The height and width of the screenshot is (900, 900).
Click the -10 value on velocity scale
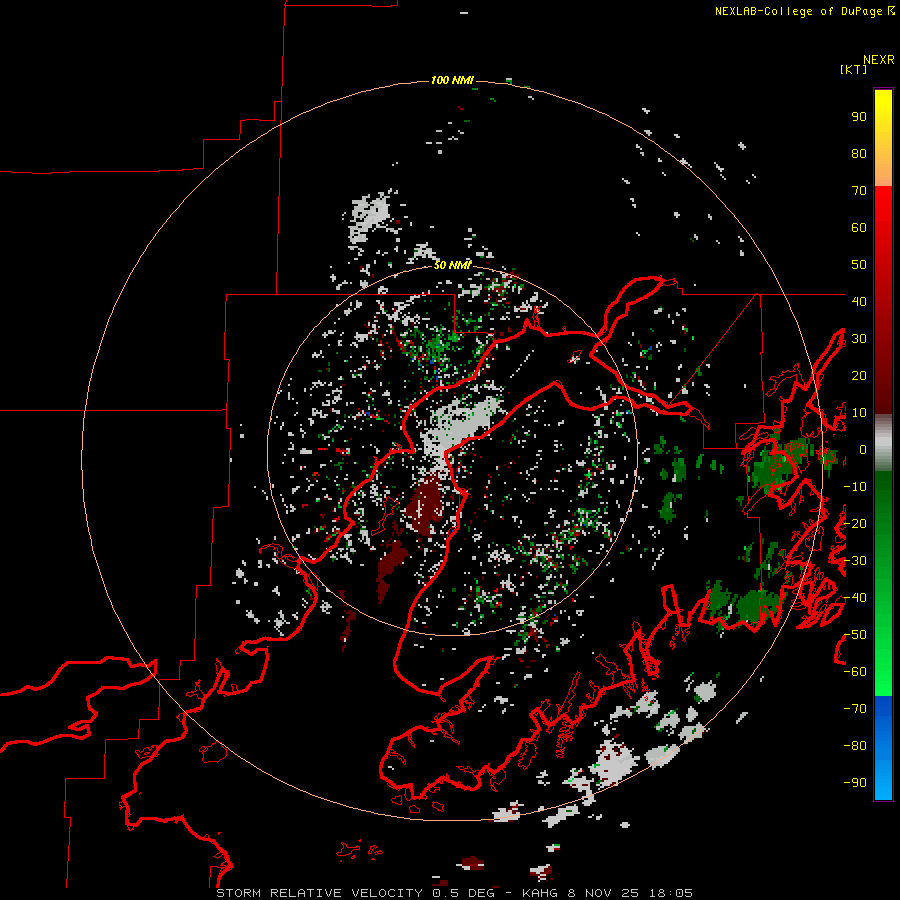click(x=855, y=487)
